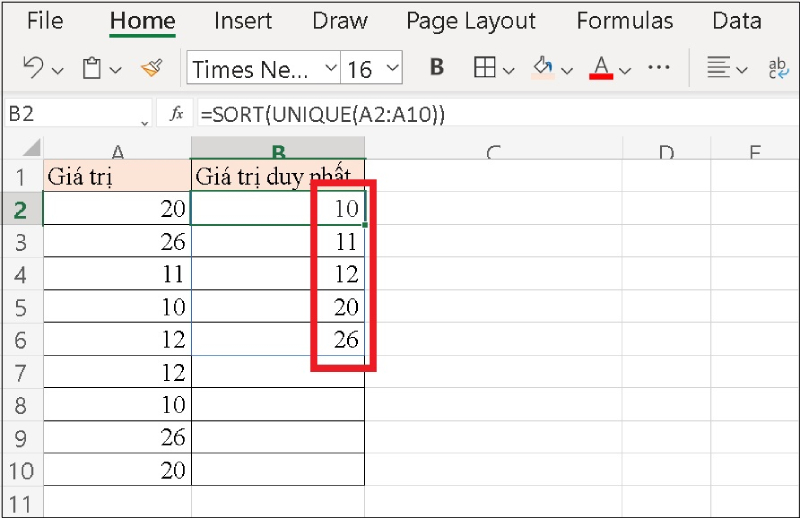This screenshot has width=800, height=518.
Task: Click the Borders icon
Action: pyautogui.click(x=485, y=68)
